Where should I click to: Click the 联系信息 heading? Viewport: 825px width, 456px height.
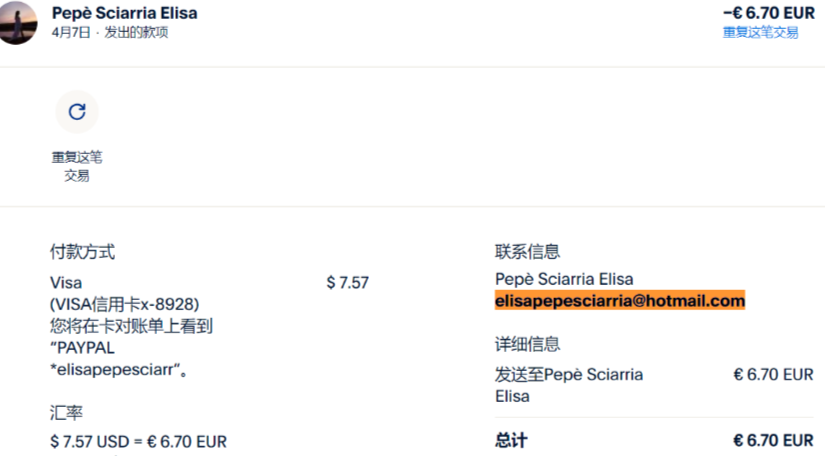pos(527,252)
